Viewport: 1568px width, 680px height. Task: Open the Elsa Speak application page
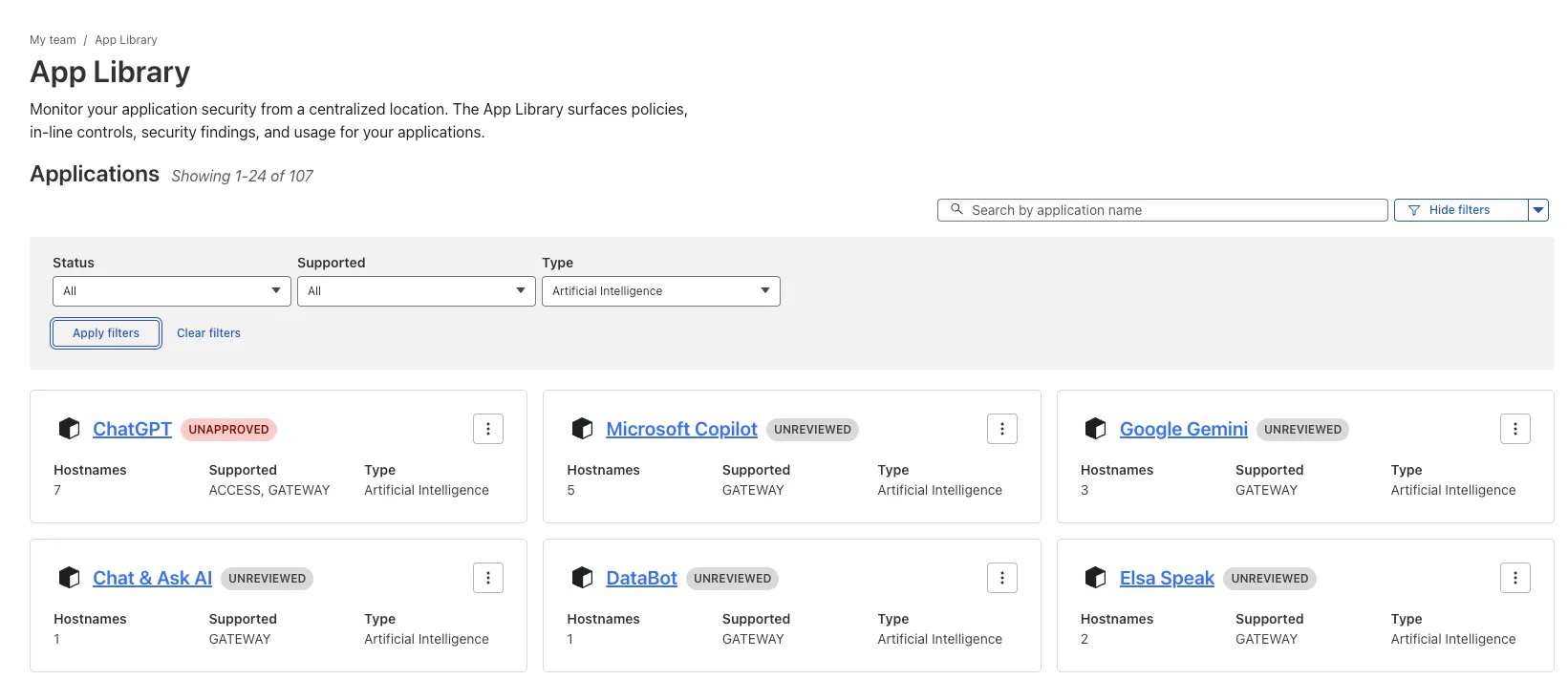[1166, 578]
